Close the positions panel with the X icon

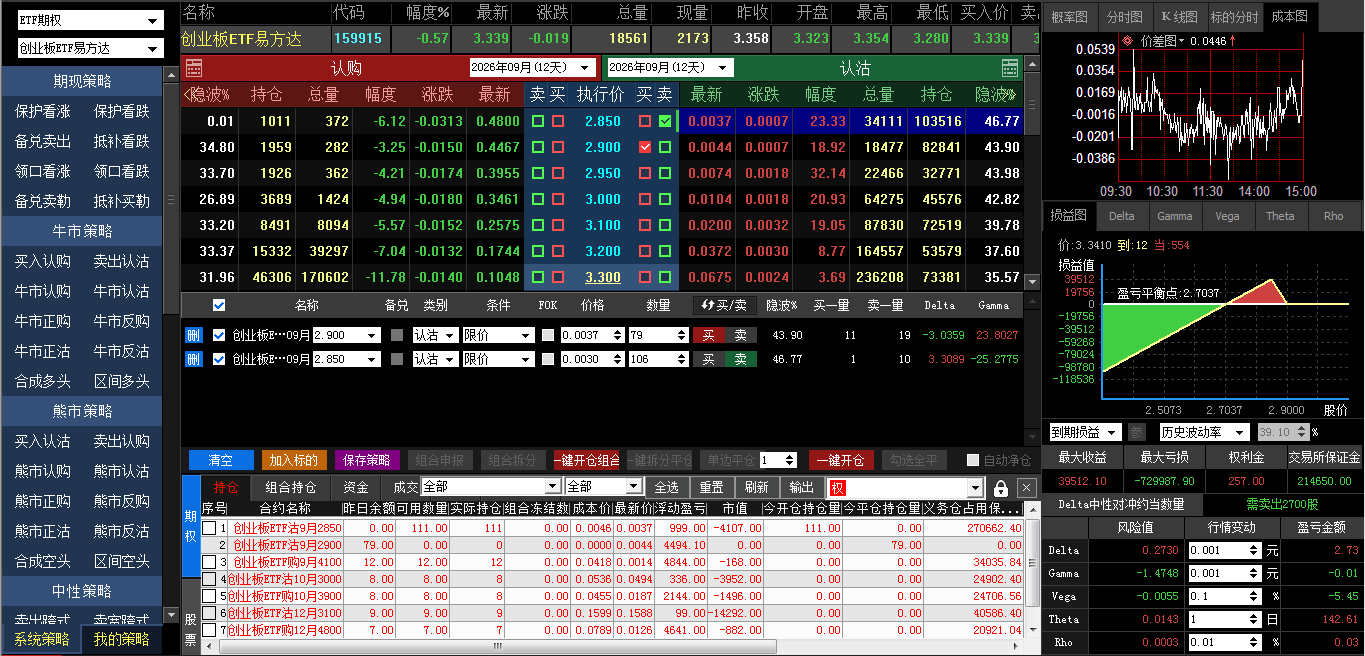(1027, 488)
